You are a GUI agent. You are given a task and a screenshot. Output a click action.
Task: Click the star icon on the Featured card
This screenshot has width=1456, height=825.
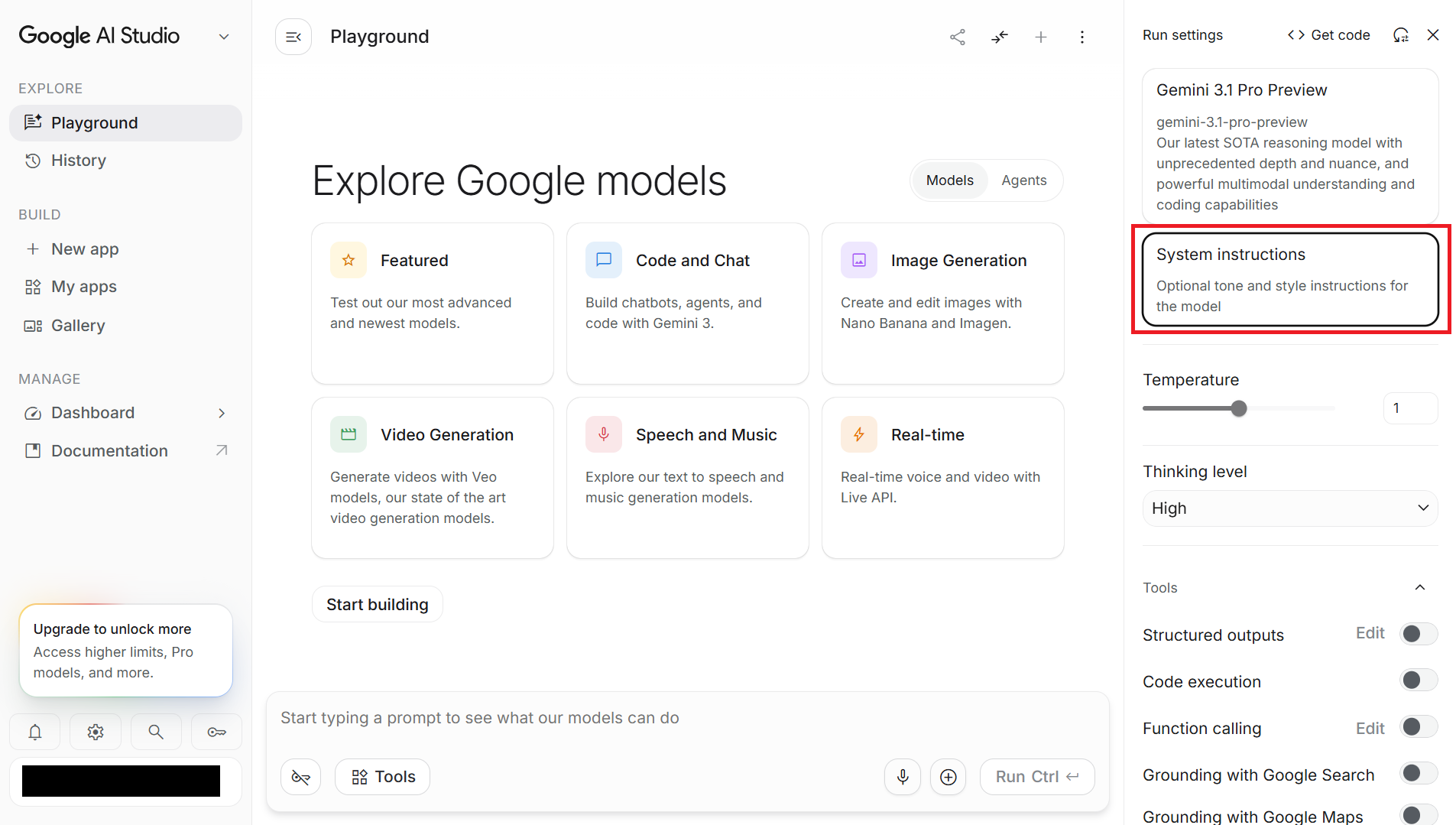pos(349,260)
